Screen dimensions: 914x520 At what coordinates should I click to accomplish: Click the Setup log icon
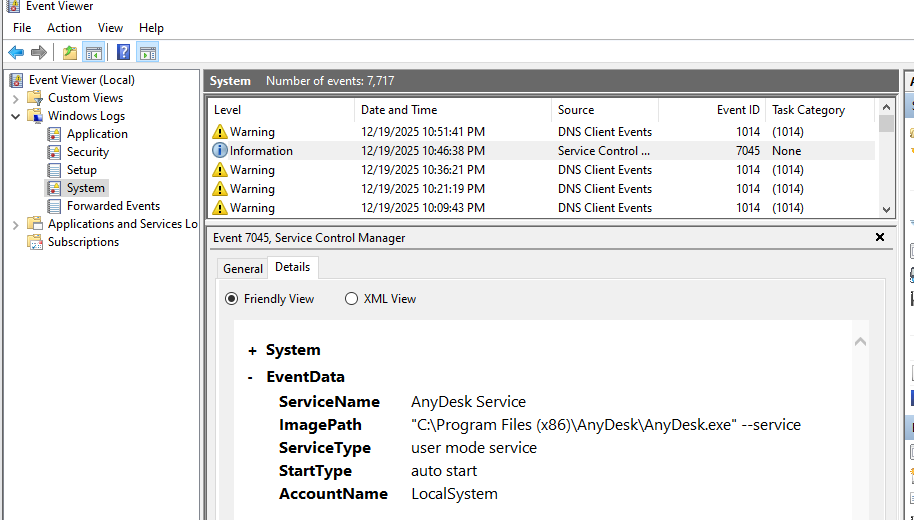[54, 170]
